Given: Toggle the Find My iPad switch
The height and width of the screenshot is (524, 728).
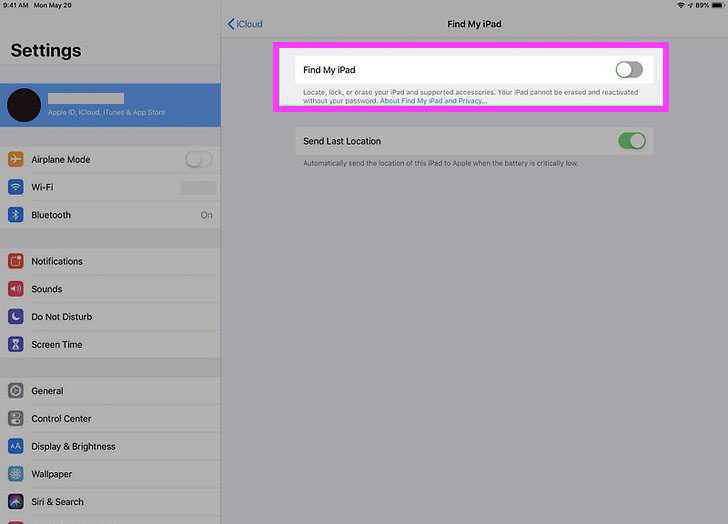Looking at the screenshot, I should [x=629, y=70].
